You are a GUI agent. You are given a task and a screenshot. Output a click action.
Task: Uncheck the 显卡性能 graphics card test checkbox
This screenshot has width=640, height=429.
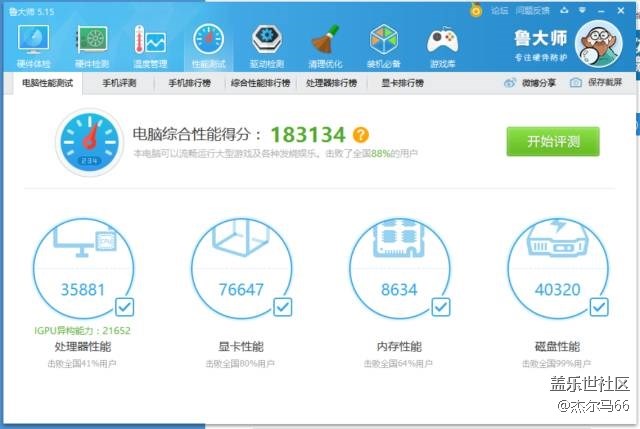[x=283, y=306]
